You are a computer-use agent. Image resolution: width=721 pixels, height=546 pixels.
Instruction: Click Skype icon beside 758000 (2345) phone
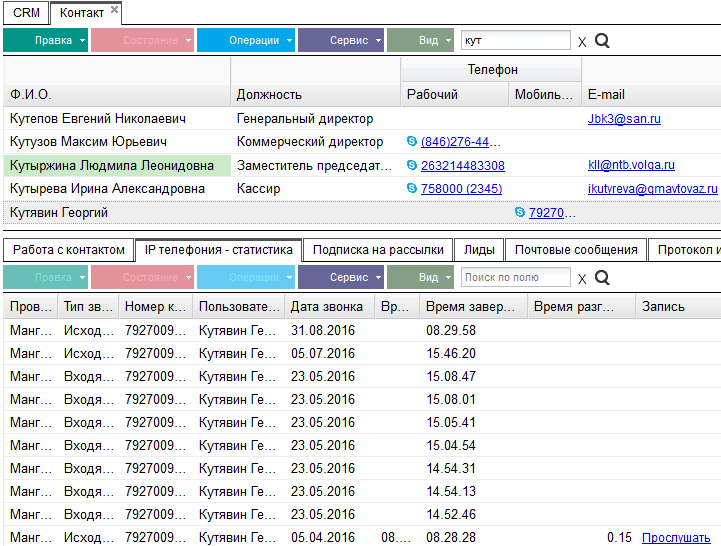coord(412,188)
